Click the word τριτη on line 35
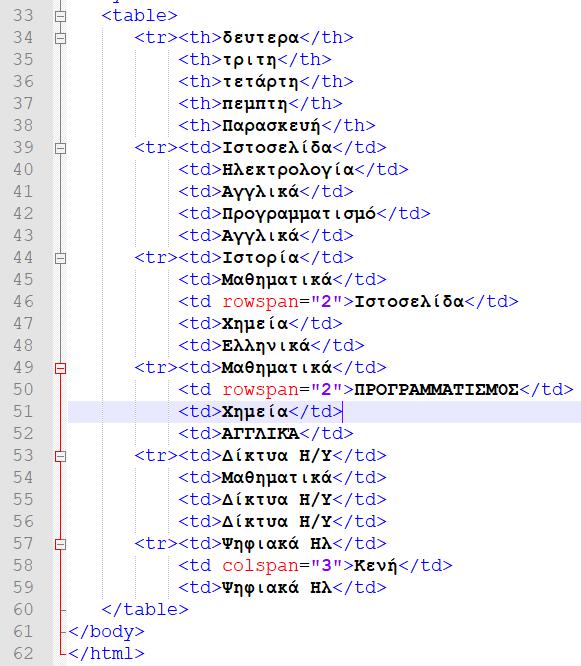Viewport: 581px width, 666px height. 250,60
